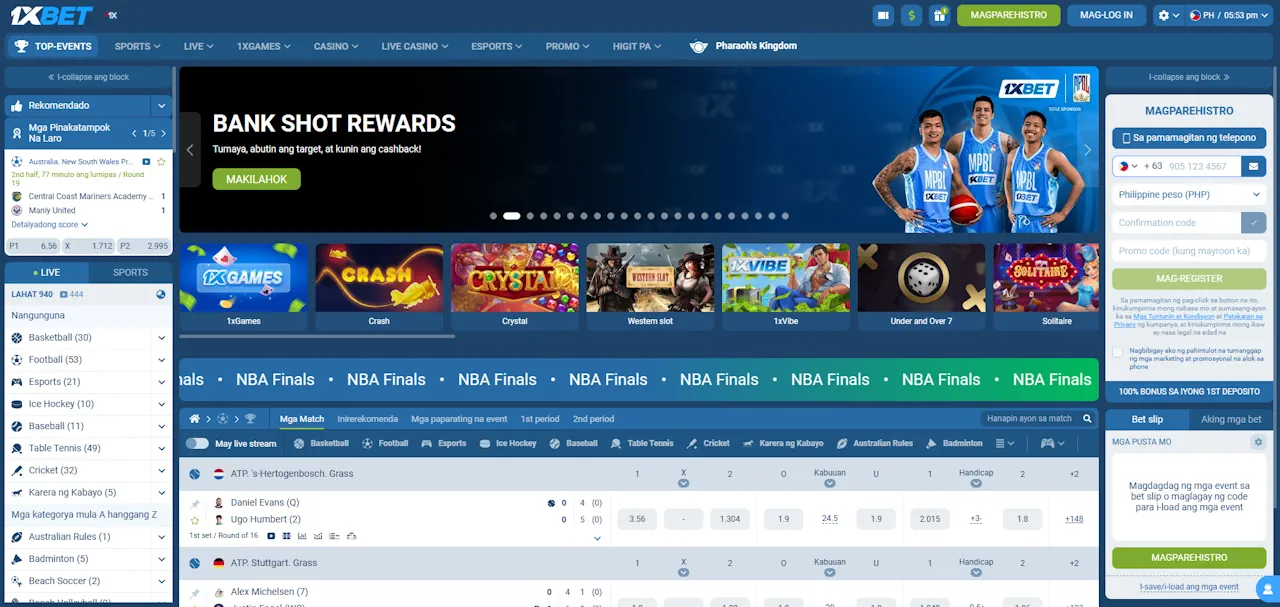Open the Under and Over 7 game thumbnail
This screenshot has width=1280, height=607.
(921, 286)
